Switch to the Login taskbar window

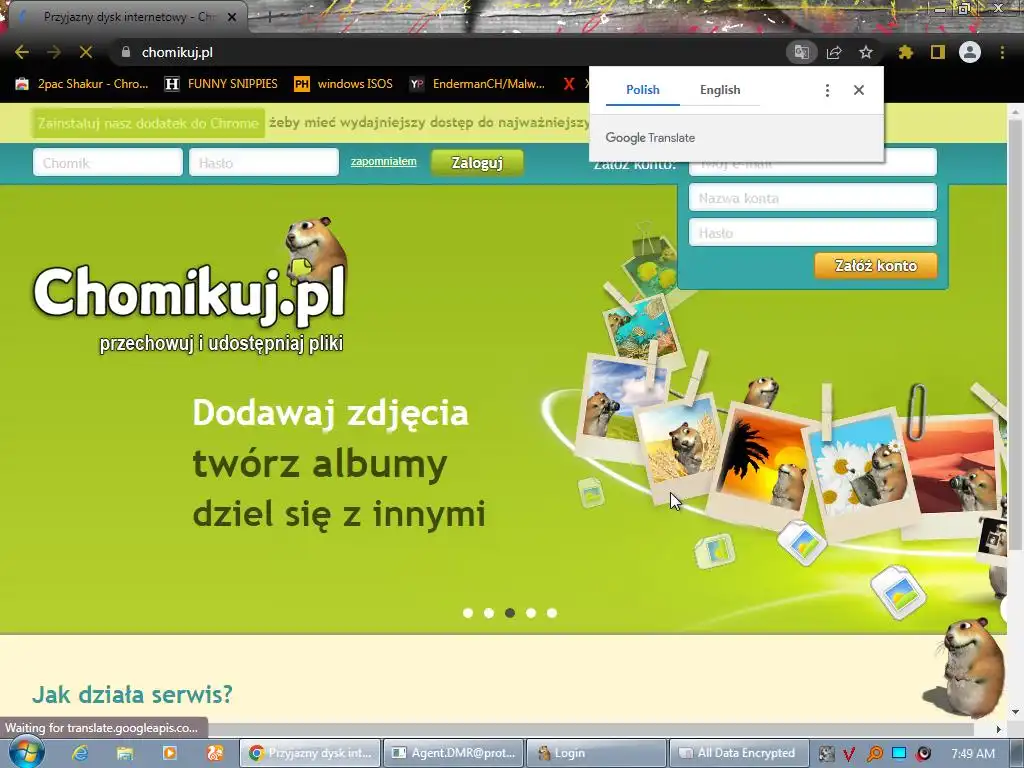pos(596,753)
